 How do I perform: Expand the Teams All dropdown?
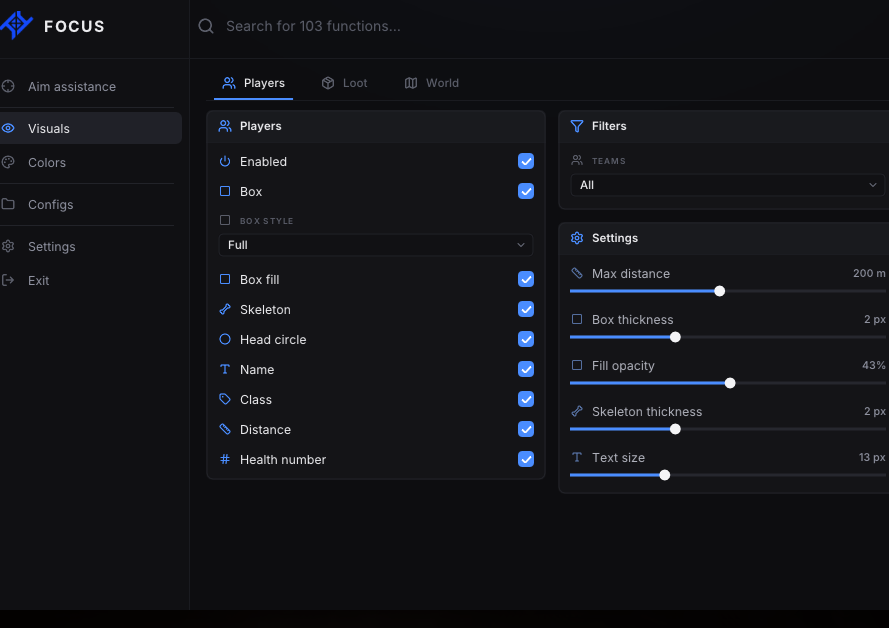point(727,185)
